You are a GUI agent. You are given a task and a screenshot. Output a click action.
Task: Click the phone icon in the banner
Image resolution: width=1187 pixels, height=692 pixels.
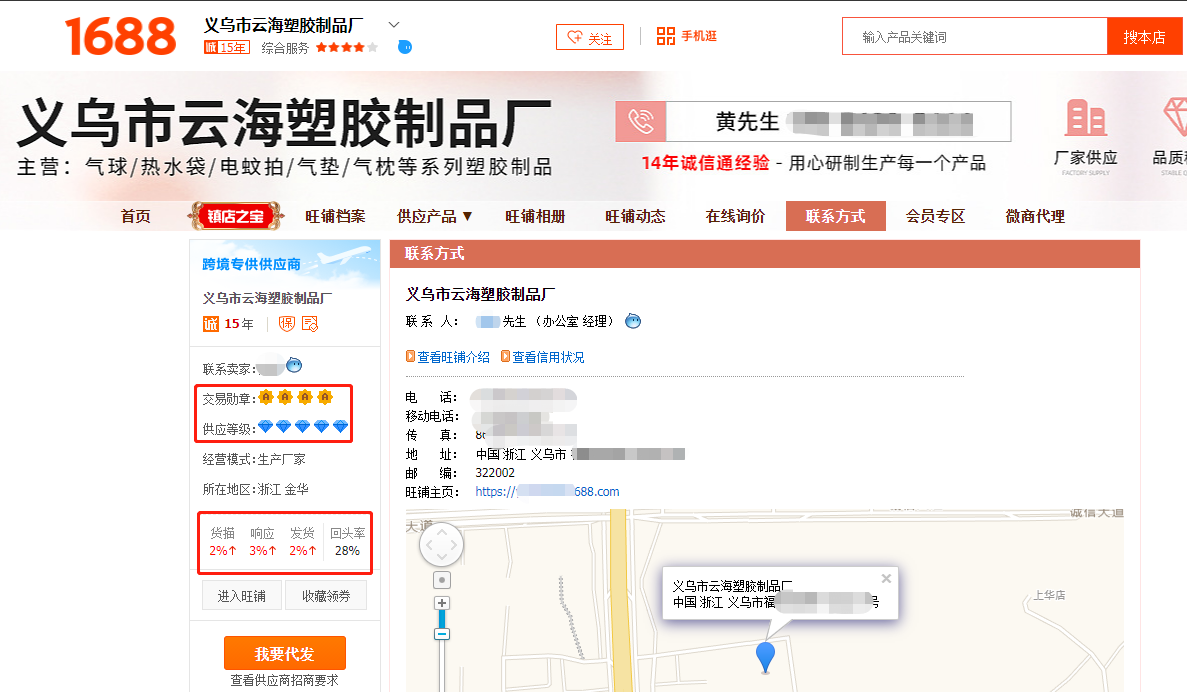coord(641,121)
